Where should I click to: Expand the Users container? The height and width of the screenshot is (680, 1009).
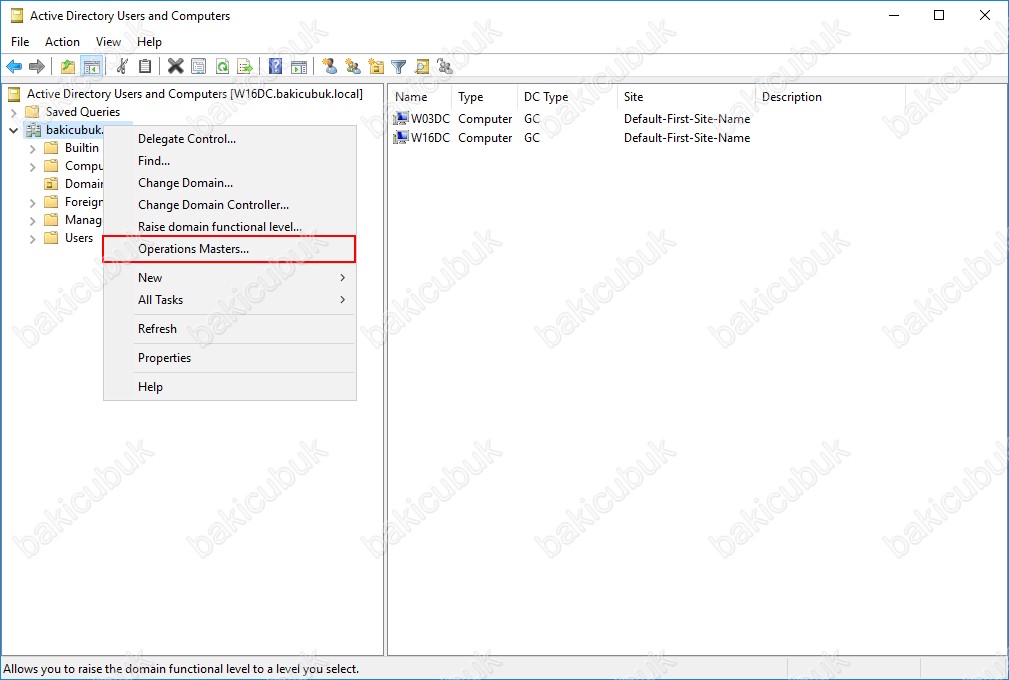point(33,239)
